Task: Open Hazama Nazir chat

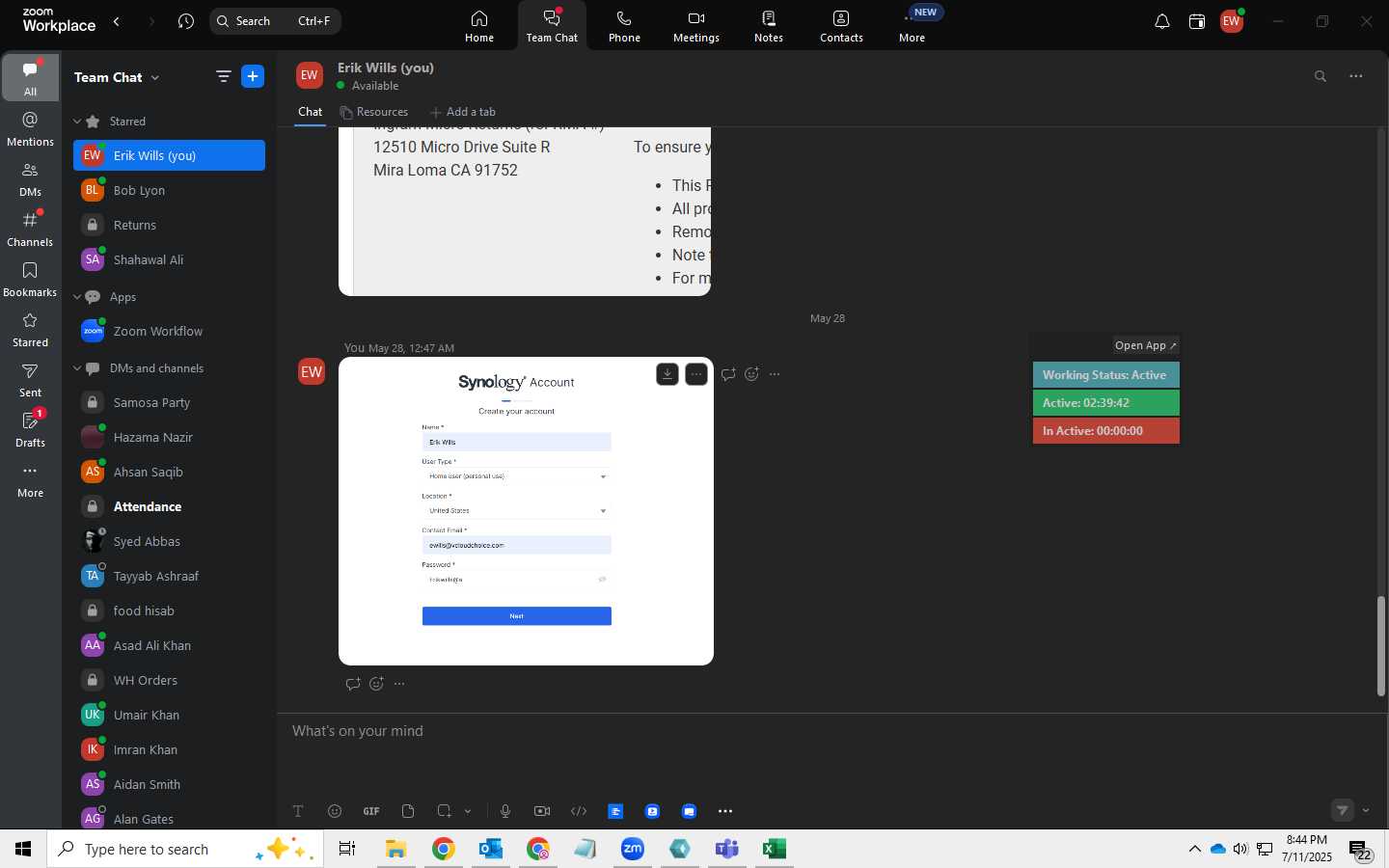Action: pyautogui.click(x=169, y=437)
